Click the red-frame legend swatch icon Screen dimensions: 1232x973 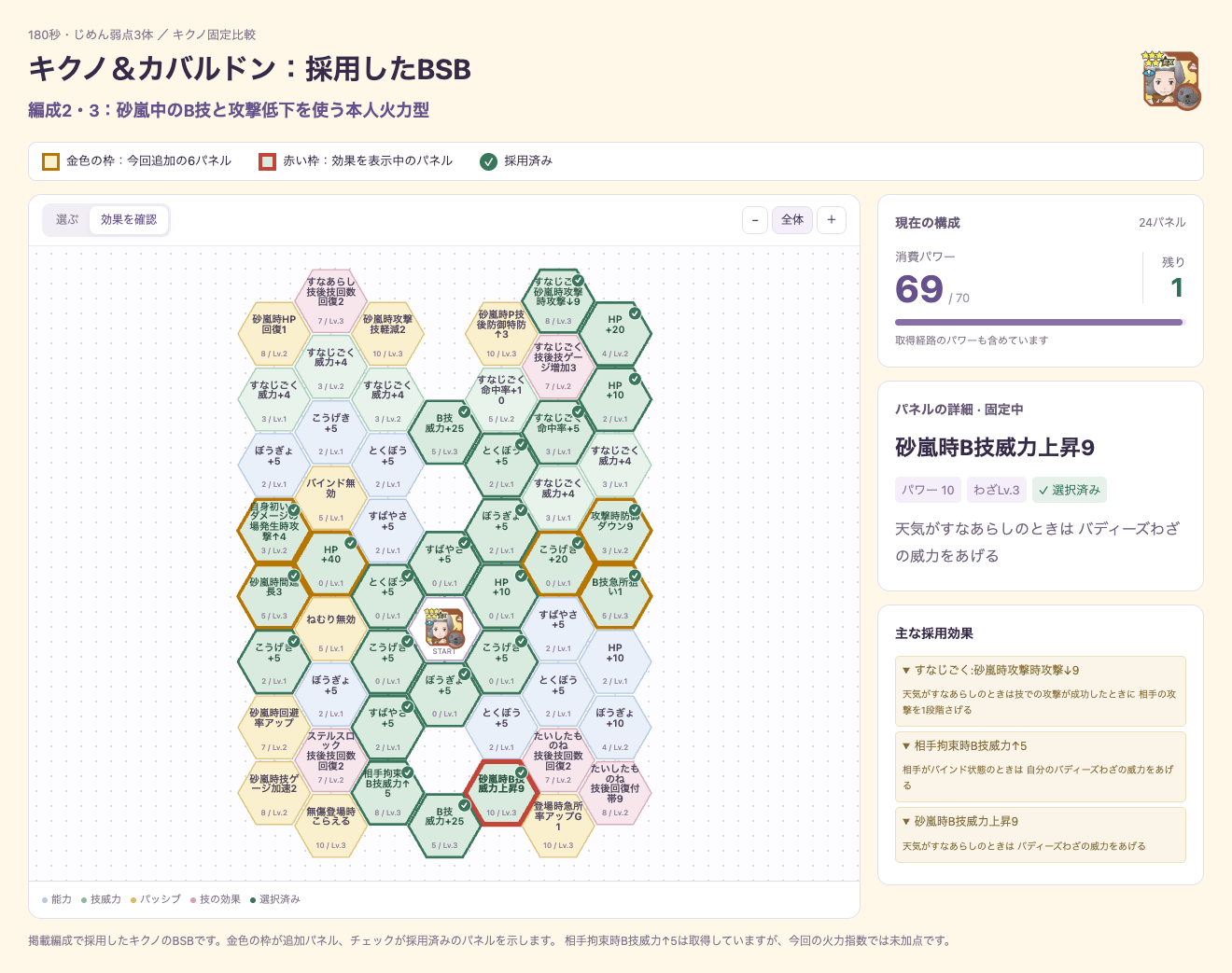(268, 161)
